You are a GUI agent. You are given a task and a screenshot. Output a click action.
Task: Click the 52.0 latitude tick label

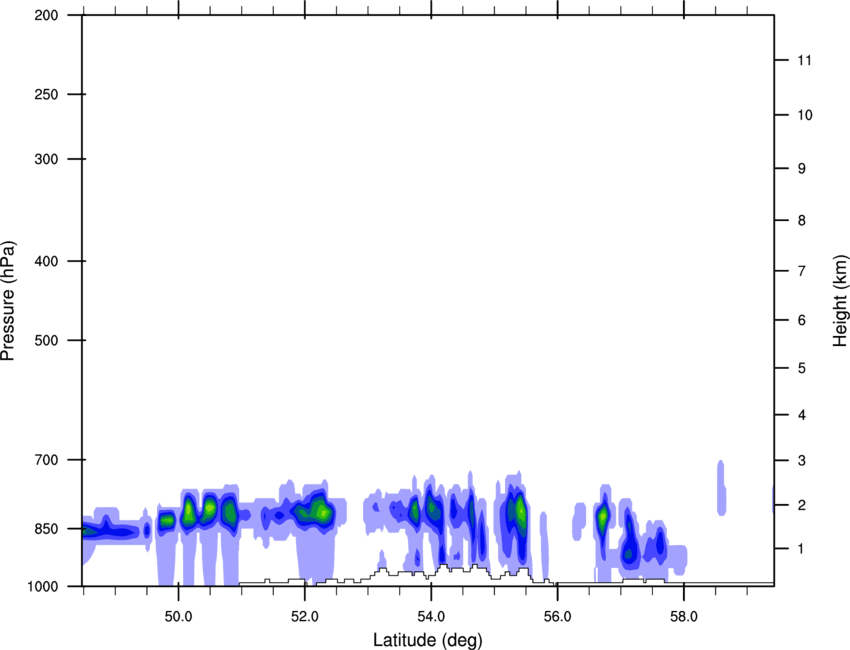[x=305, y=617]
